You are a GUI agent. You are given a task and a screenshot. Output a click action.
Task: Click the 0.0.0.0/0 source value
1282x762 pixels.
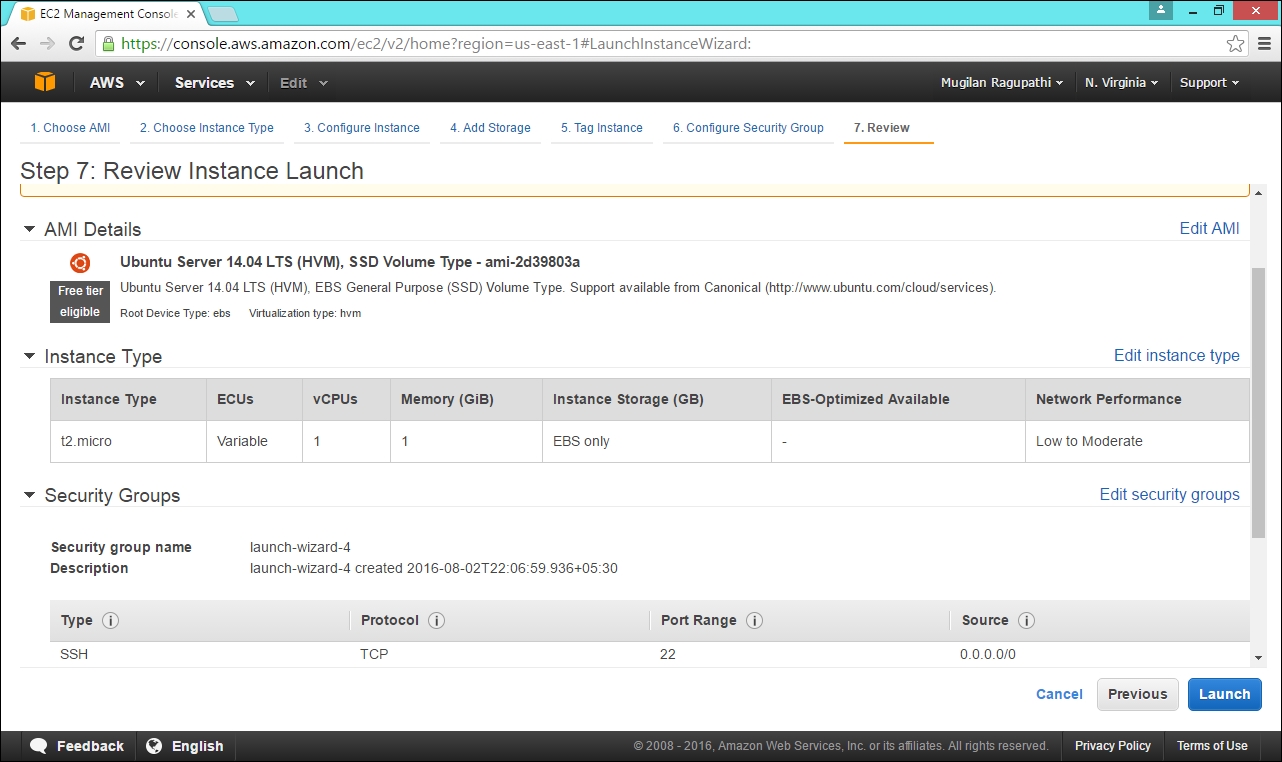[x=988, y=655]
